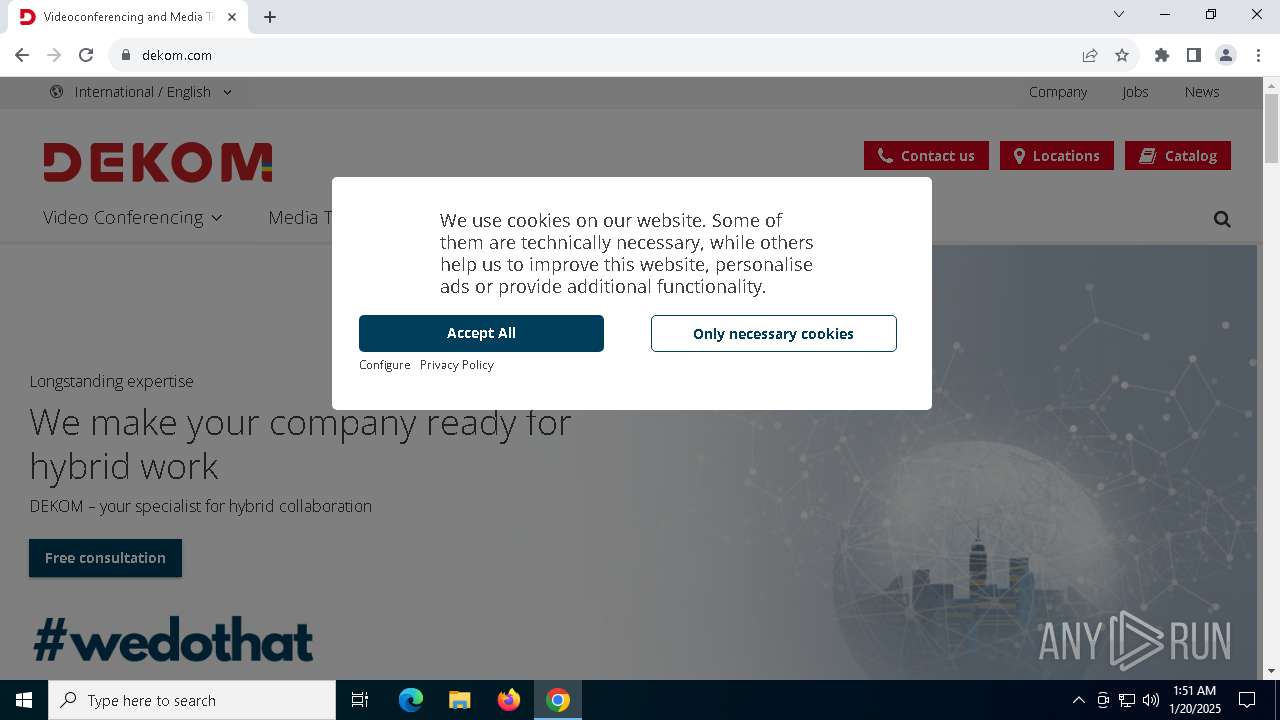Open Chrome three-dot menu
The width and height of the screenshot is (1280, 720).
tap(1258, 55)
